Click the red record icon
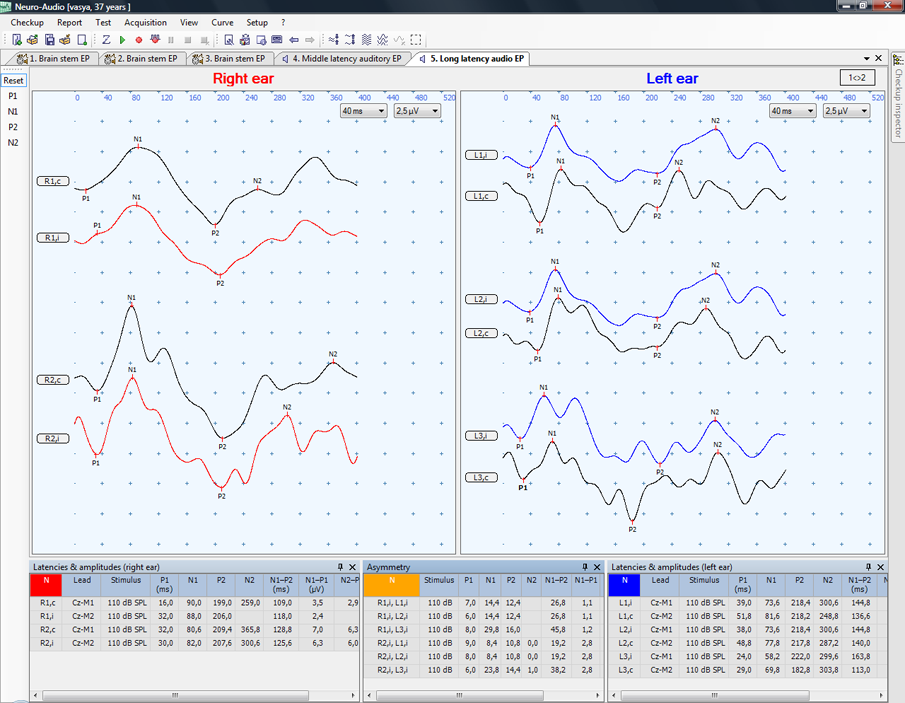The height and width of the screenshot is (703, 905). 139,40
